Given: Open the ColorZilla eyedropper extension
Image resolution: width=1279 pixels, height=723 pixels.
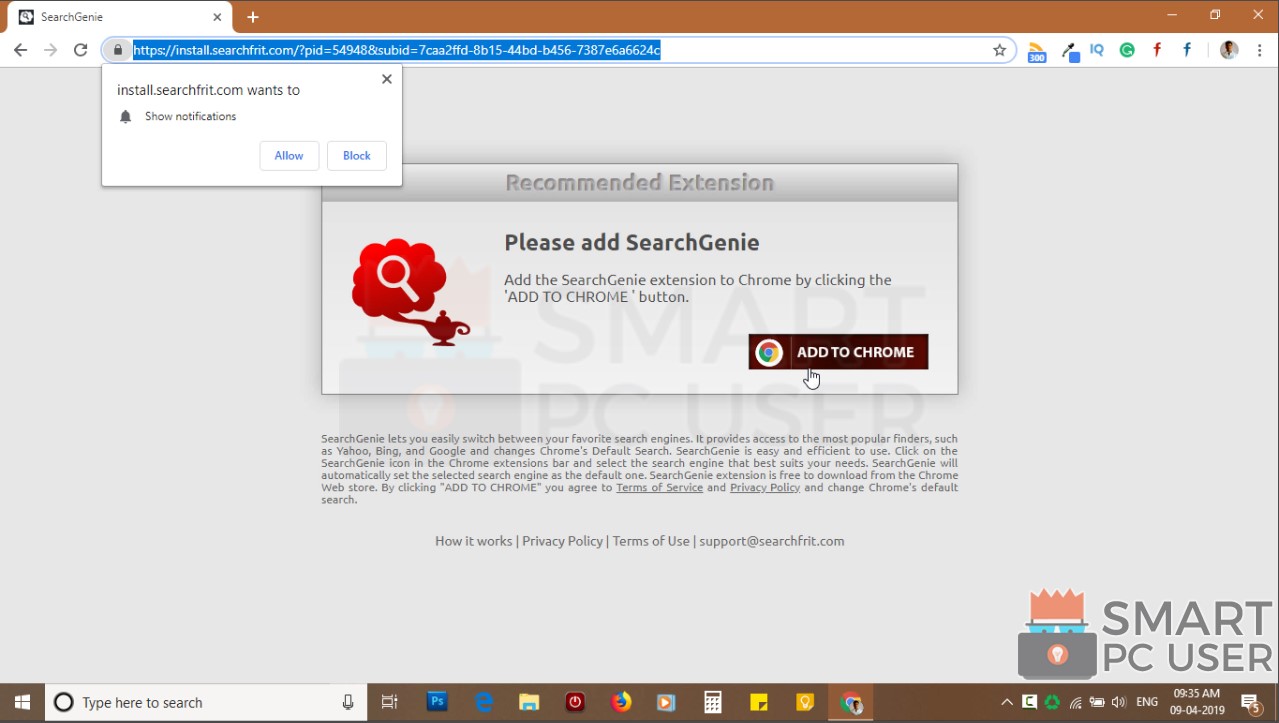Looking at the screenshot, I should [x=1069, y=49].
